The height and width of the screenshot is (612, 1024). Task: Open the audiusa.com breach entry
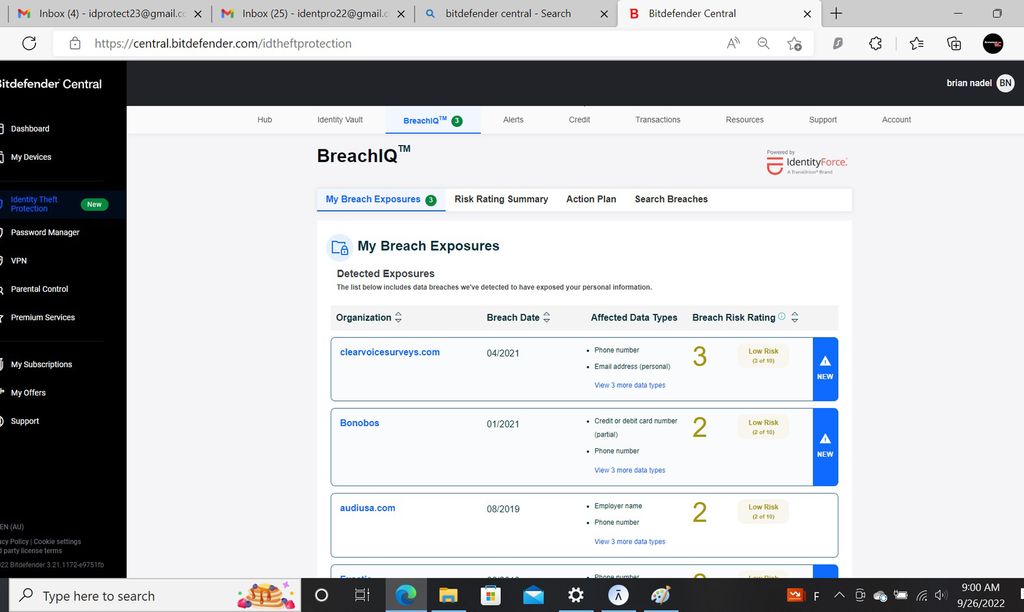(368, 508)
